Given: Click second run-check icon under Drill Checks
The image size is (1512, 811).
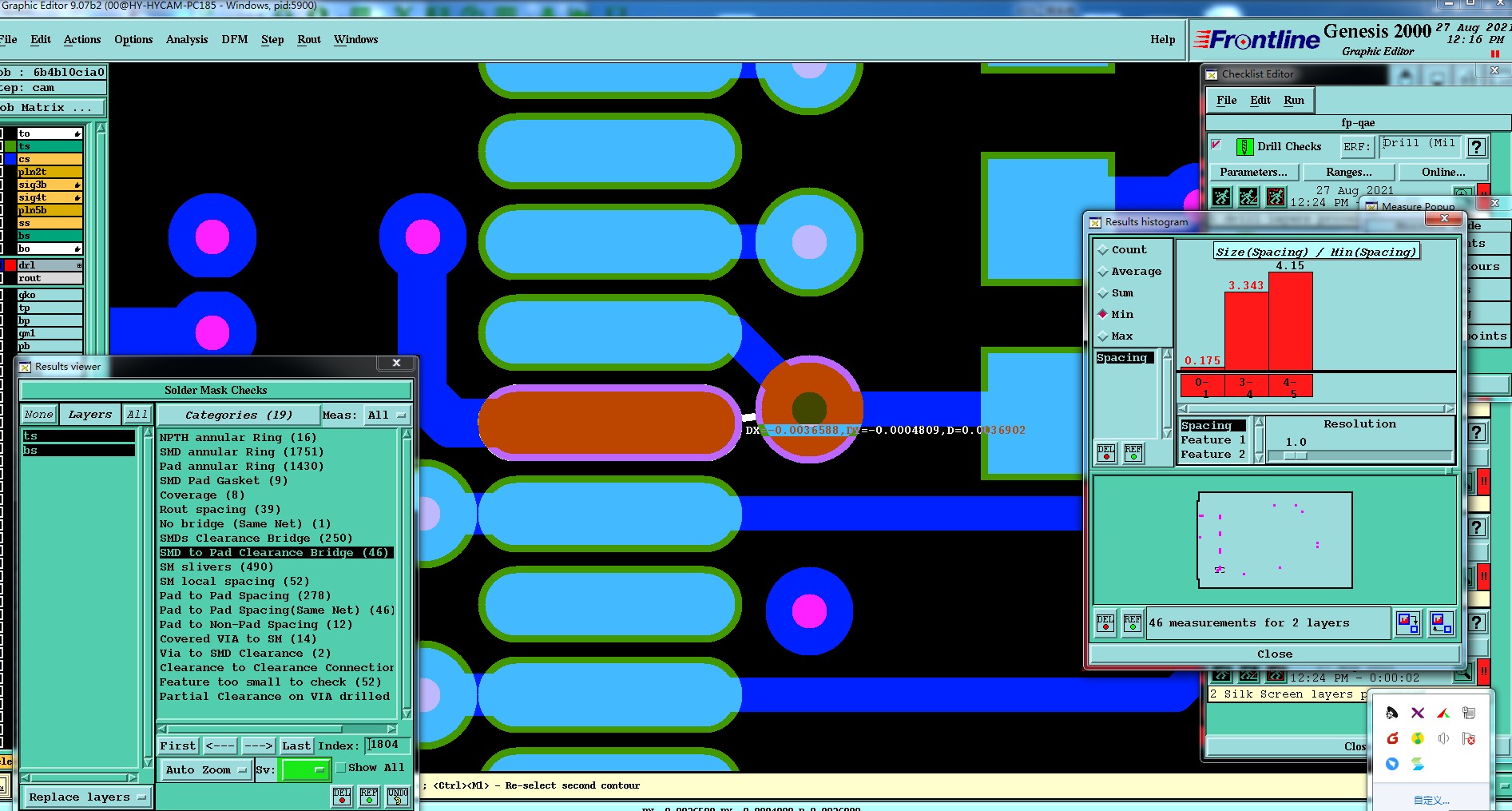Looking at the screenshot, I should [1249, 197].
